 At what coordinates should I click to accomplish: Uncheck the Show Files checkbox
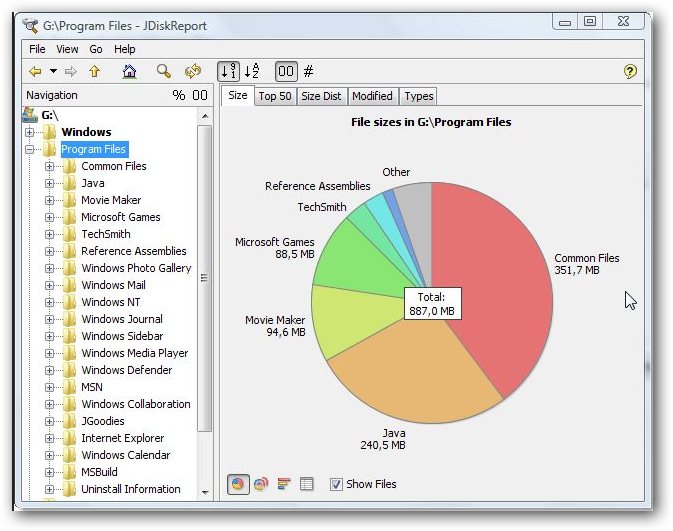coord(336,484)
